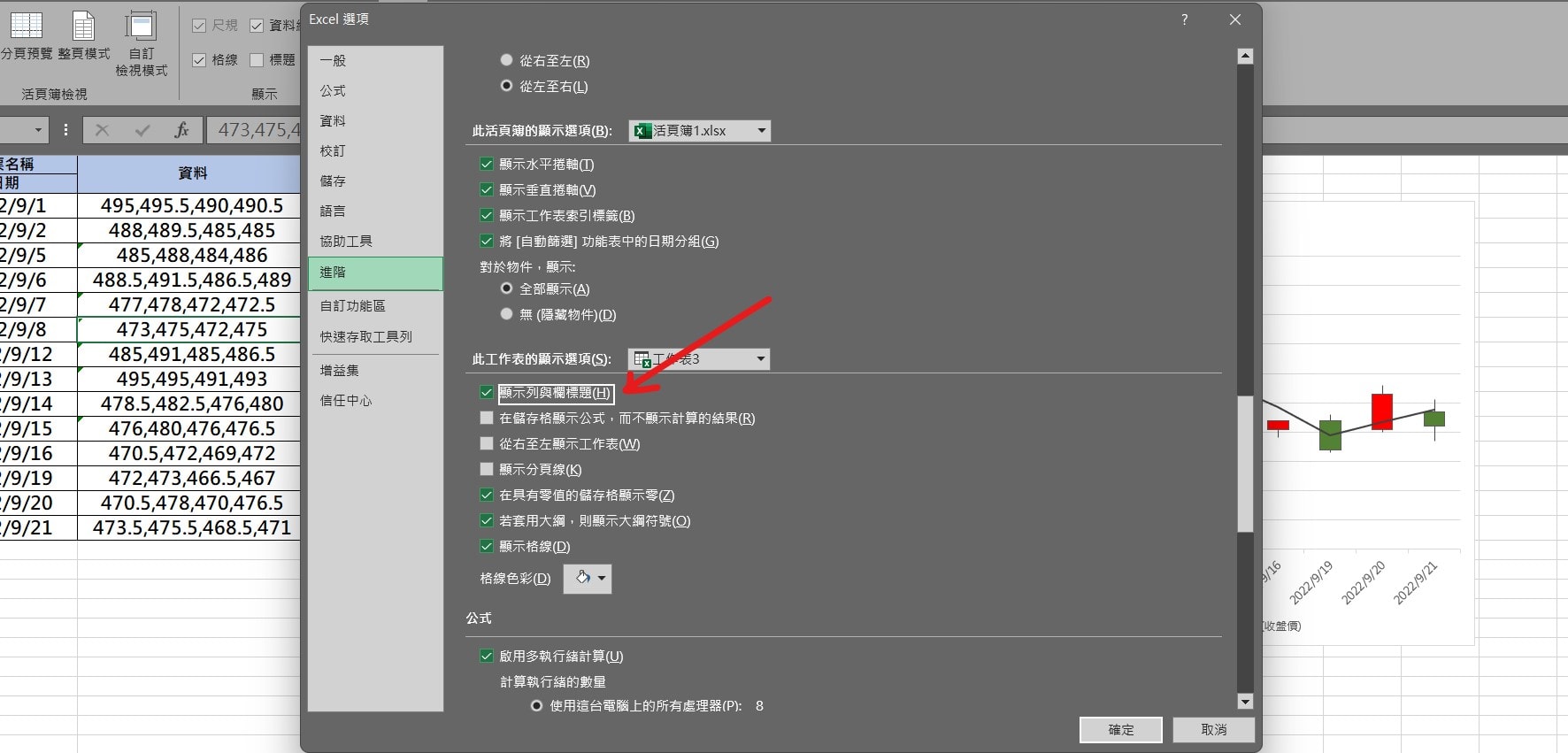Image resolution: width=1568 pixels, height=753 pixels.
Task: Open 校訂 options category
Action: [x=375, y=150]
